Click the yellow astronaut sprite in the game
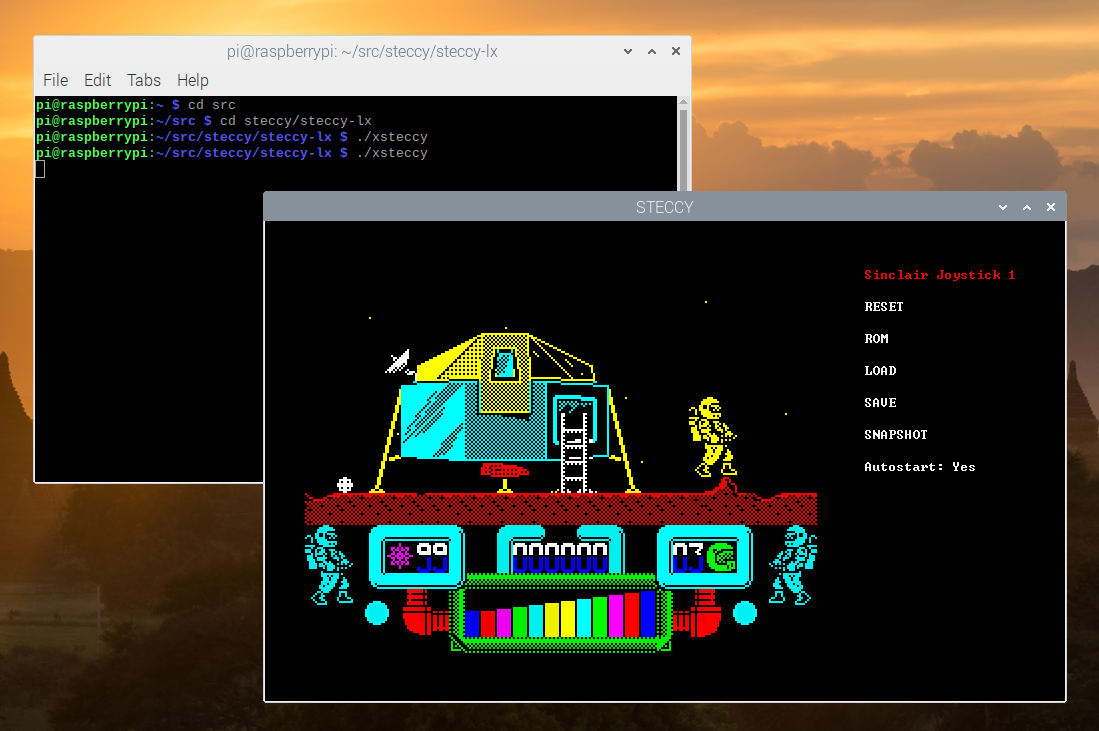 pyautogui.click(x=712, y=437)
